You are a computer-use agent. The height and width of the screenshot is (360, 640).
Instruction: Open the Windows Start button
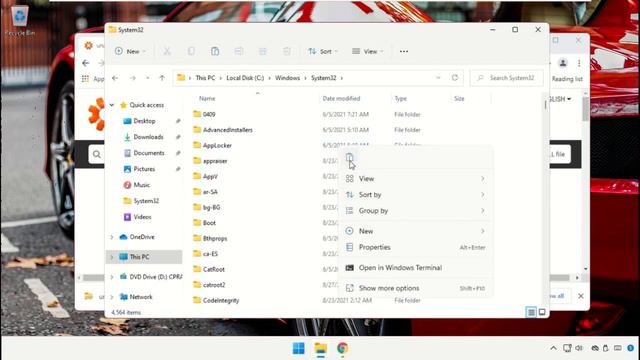pos(299,348)
